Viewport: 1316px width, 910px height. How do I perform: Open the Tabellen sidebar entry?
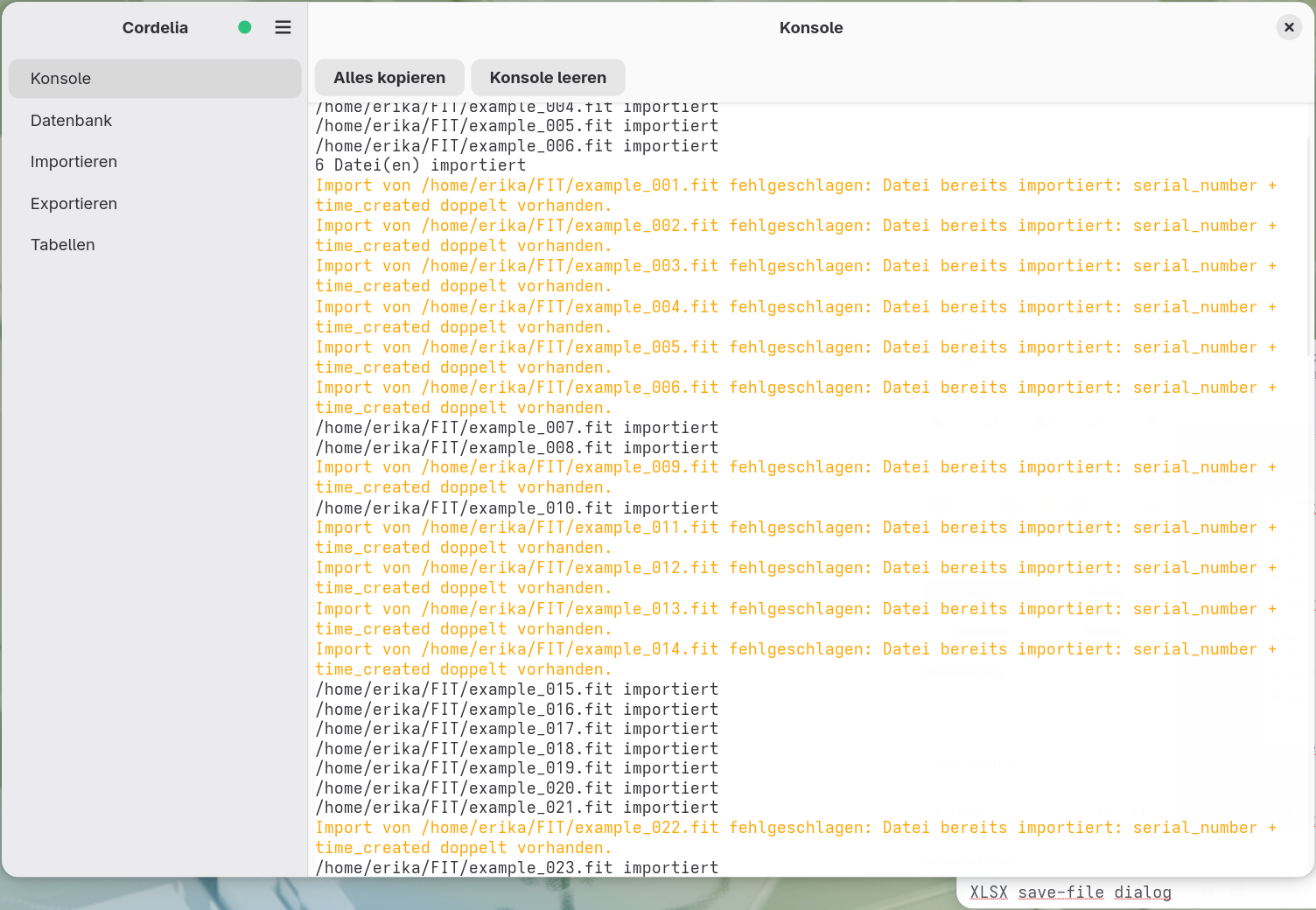155,245
